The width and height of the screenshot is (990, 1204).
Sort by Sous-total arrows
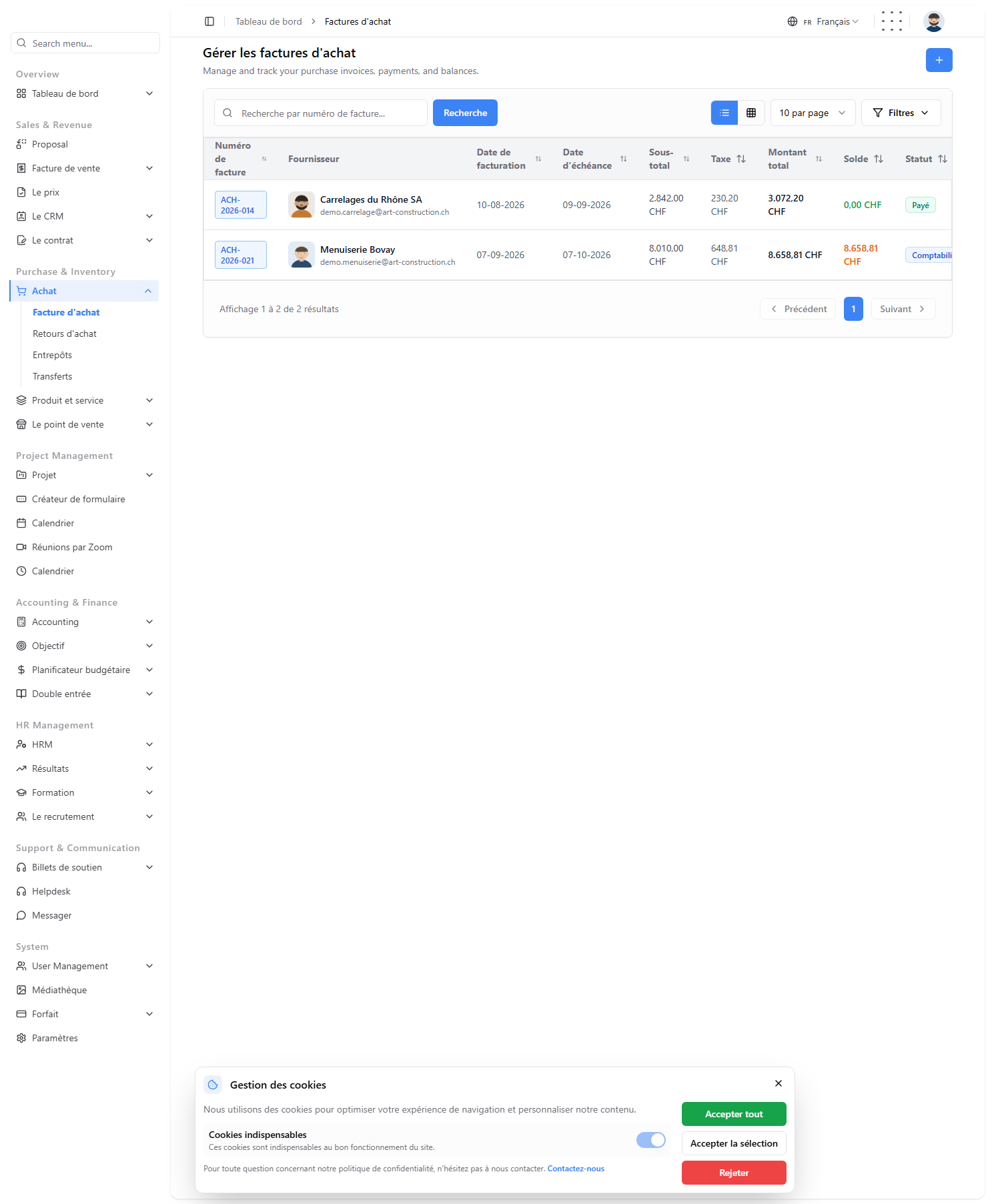click(x=686, y=159)
